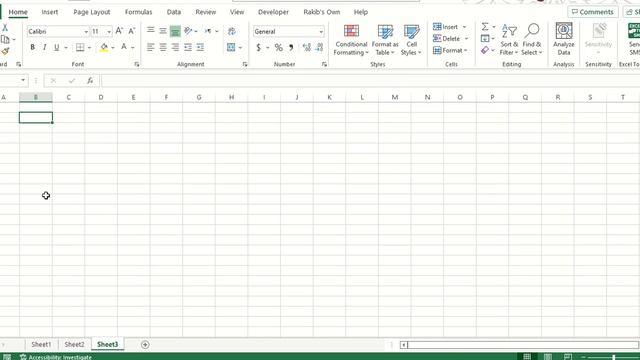Image resolution: width=640 pixels, height=360 pixels.
Task: Open the Number format dropdown
Action: 321,31
